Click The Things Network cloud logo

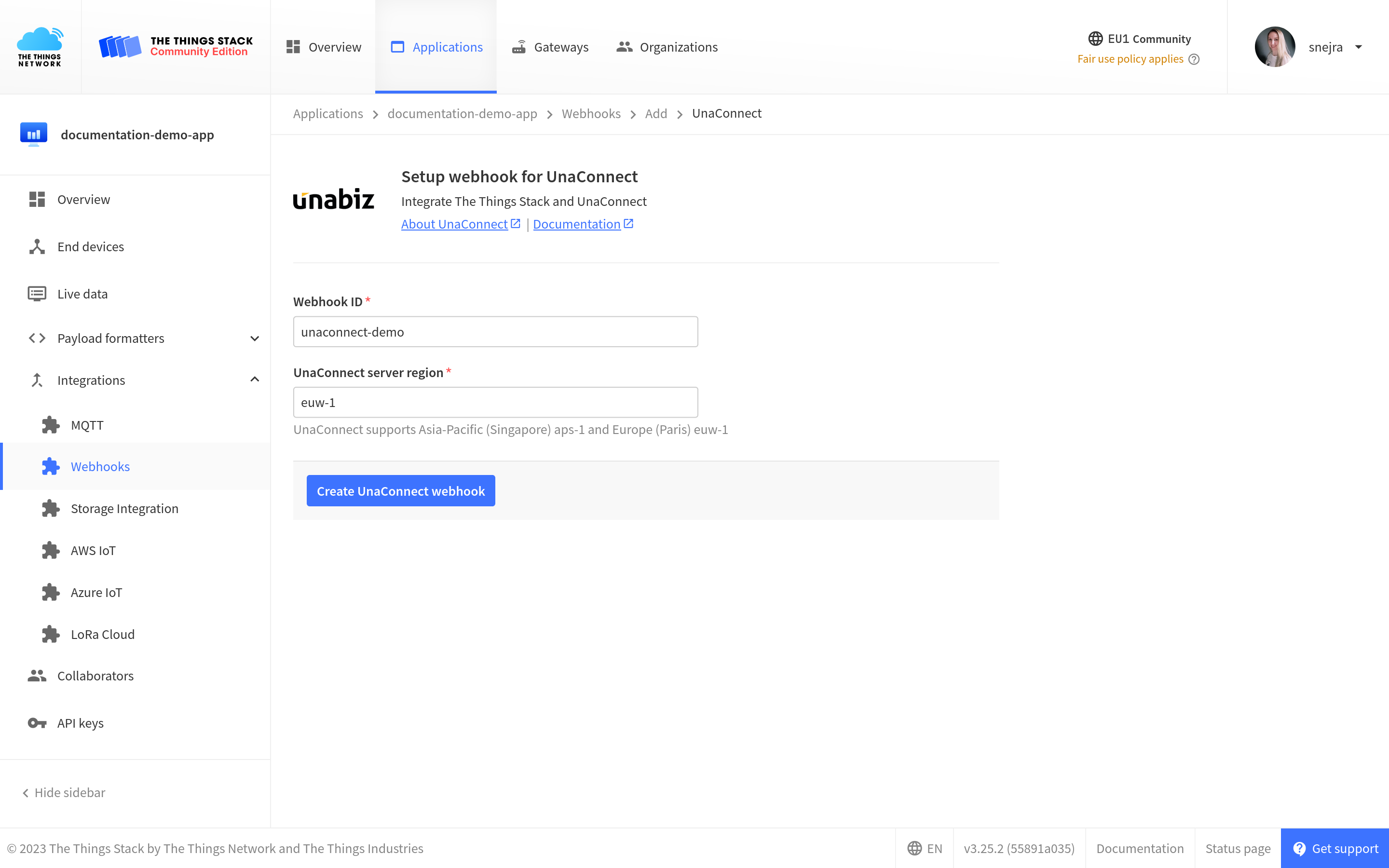tap(40, 46)
